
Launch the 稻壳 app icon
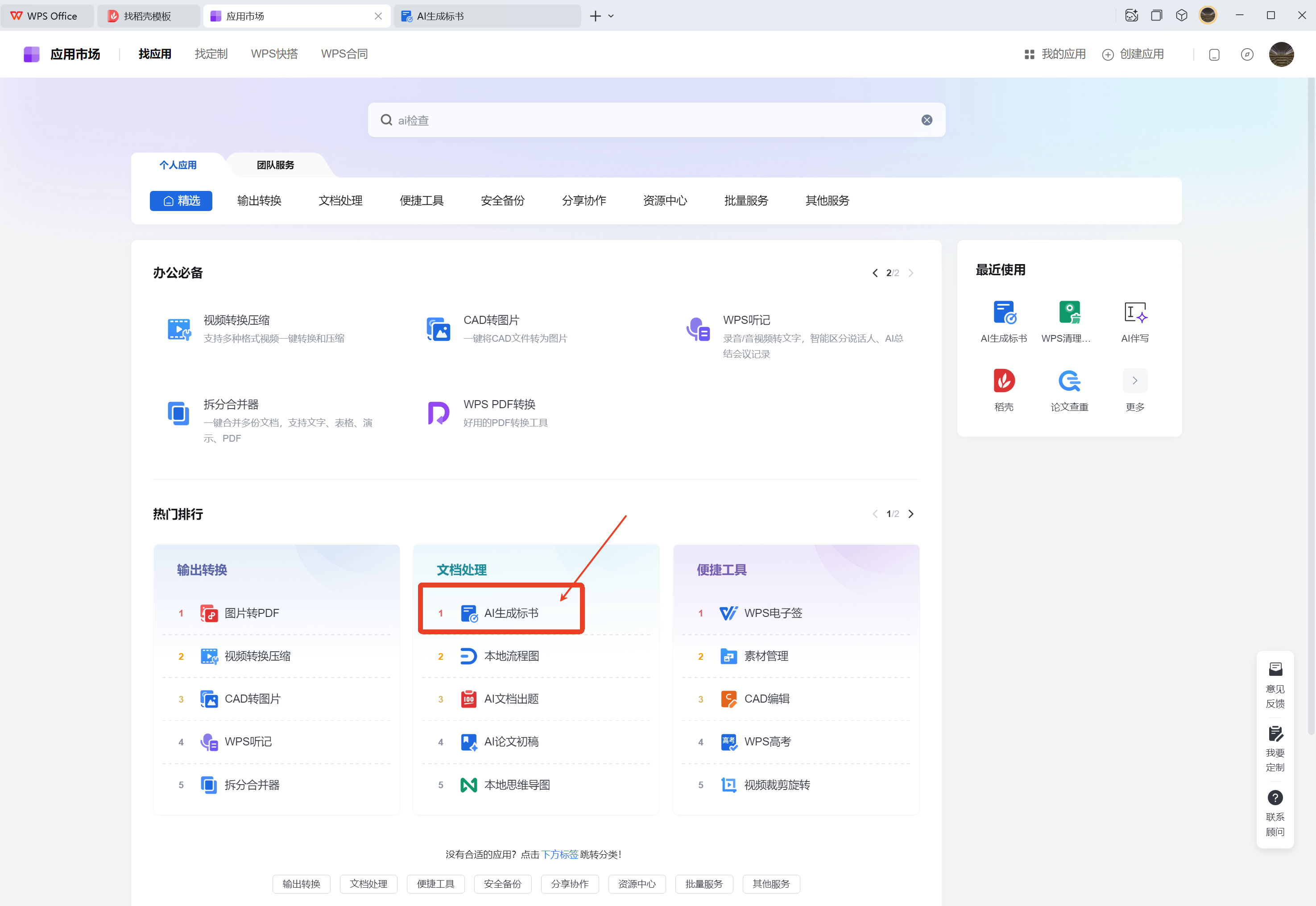[x=1004, y=381]
